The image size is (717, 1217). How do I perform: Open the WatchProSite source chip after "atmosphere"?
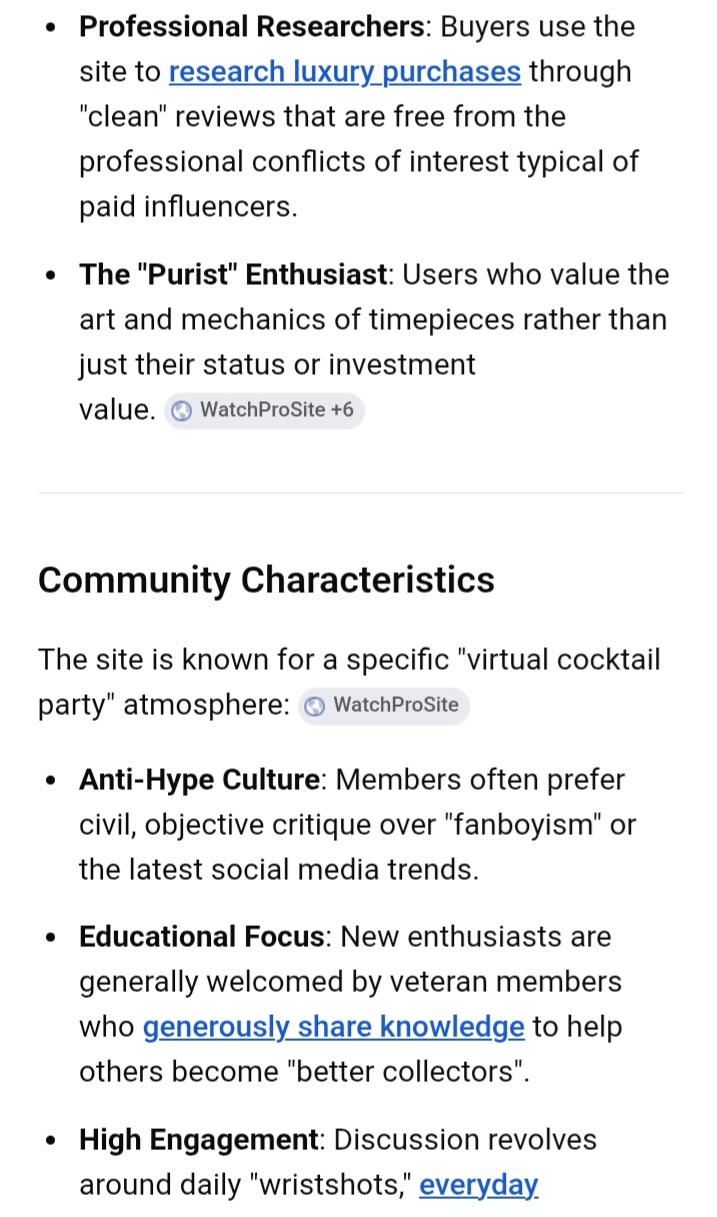[384, 705]
